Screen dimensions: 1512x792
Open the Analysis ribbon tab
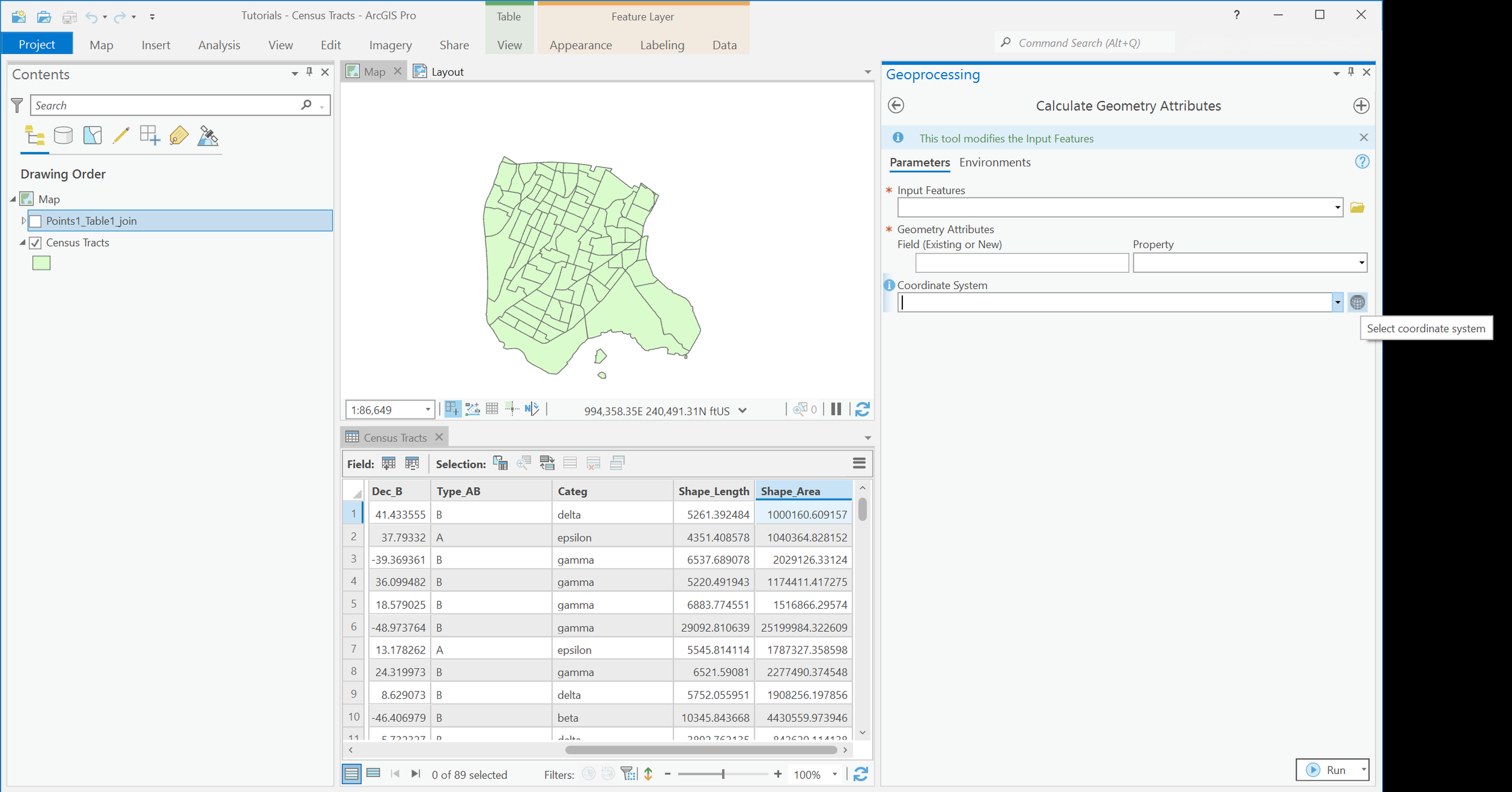click(219, 45)
